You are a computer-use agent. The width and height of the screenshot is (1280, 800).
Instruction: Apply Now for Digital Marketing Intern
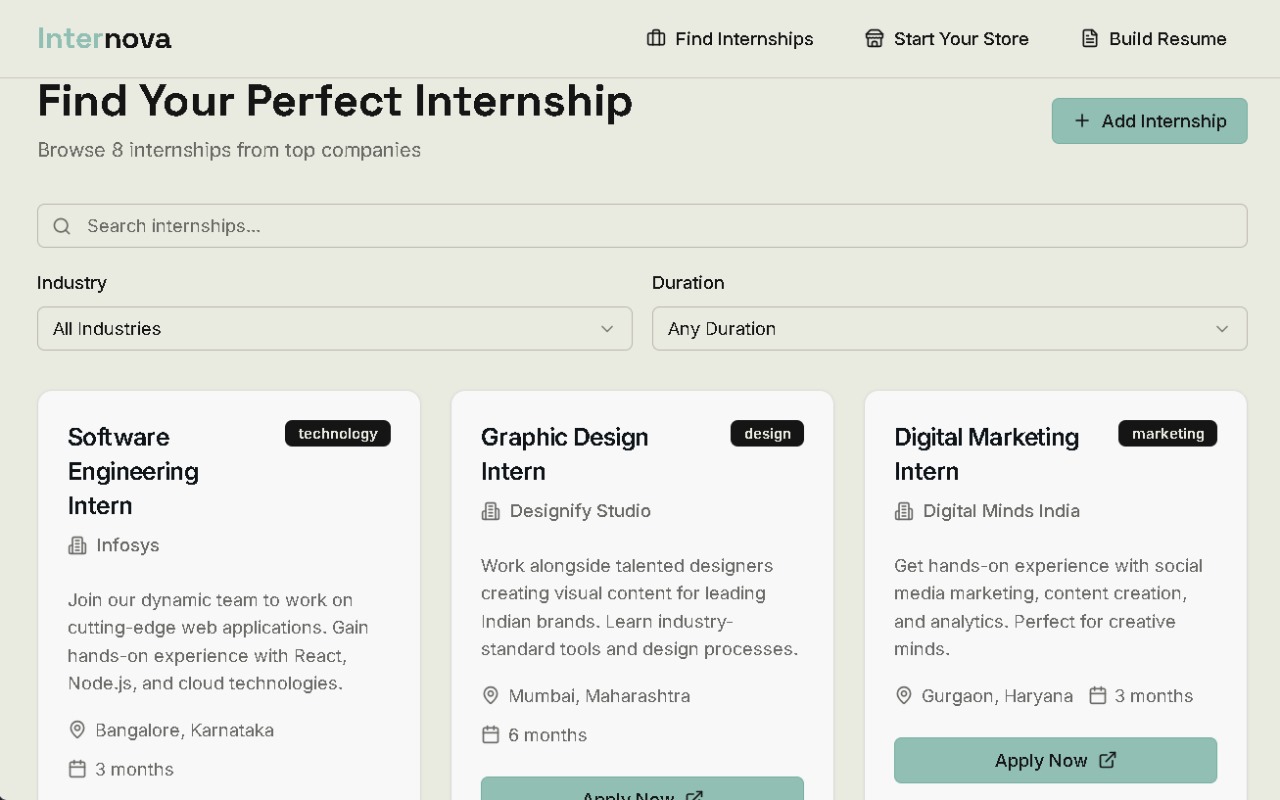(x=1040, y=760)
